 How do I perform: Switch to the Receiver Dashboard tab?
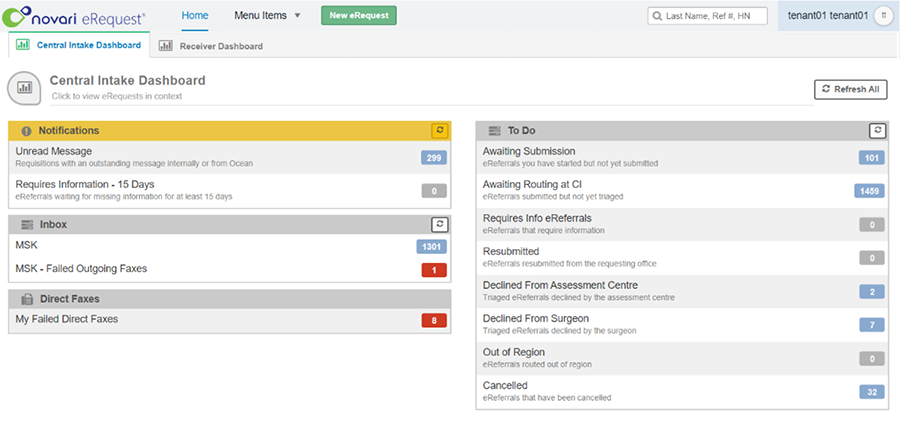[x=211, y=46]
